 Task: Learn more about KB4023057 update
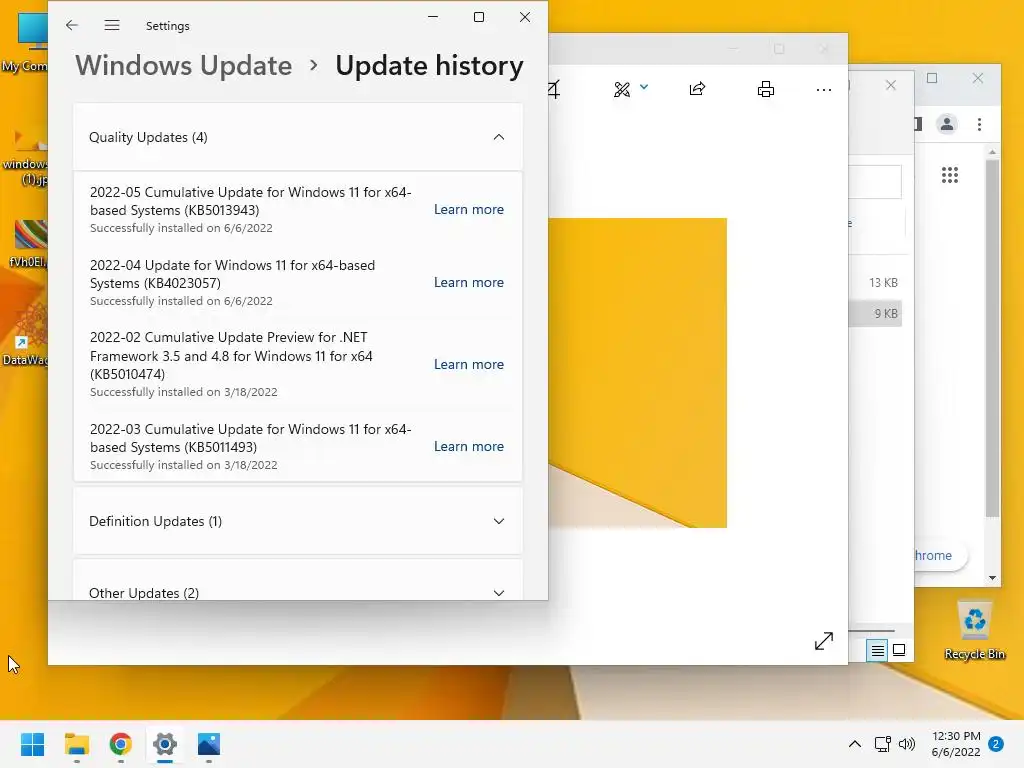[469, 283]
